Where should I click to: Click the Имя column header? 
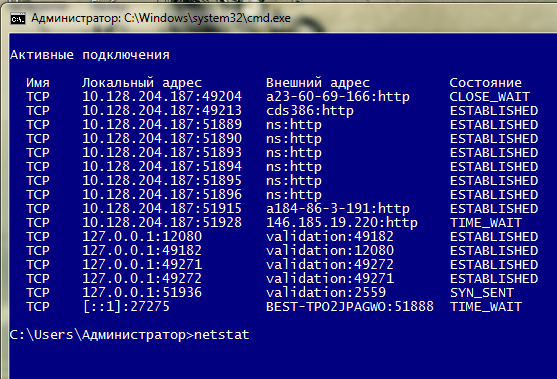38,83
